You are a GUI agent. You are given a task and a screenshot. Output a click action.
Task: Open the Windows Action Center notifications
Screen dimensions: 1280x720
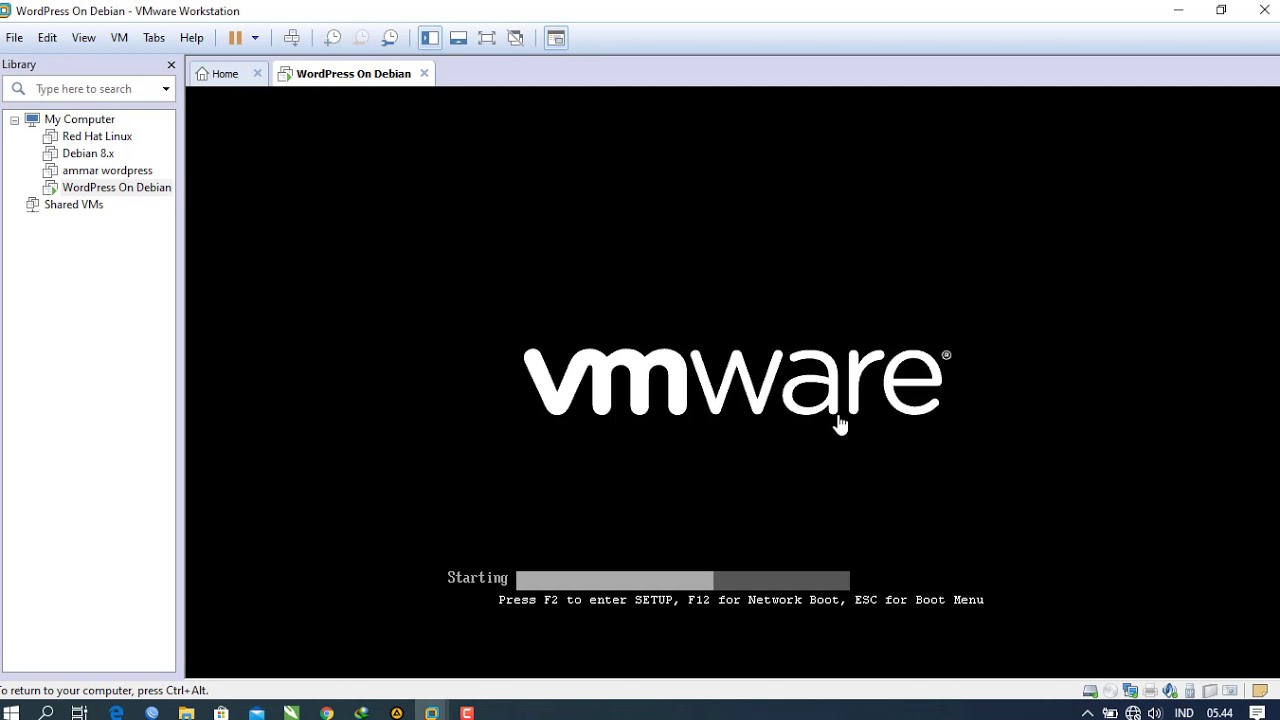pyautogui.click(x=1258, y=713)
